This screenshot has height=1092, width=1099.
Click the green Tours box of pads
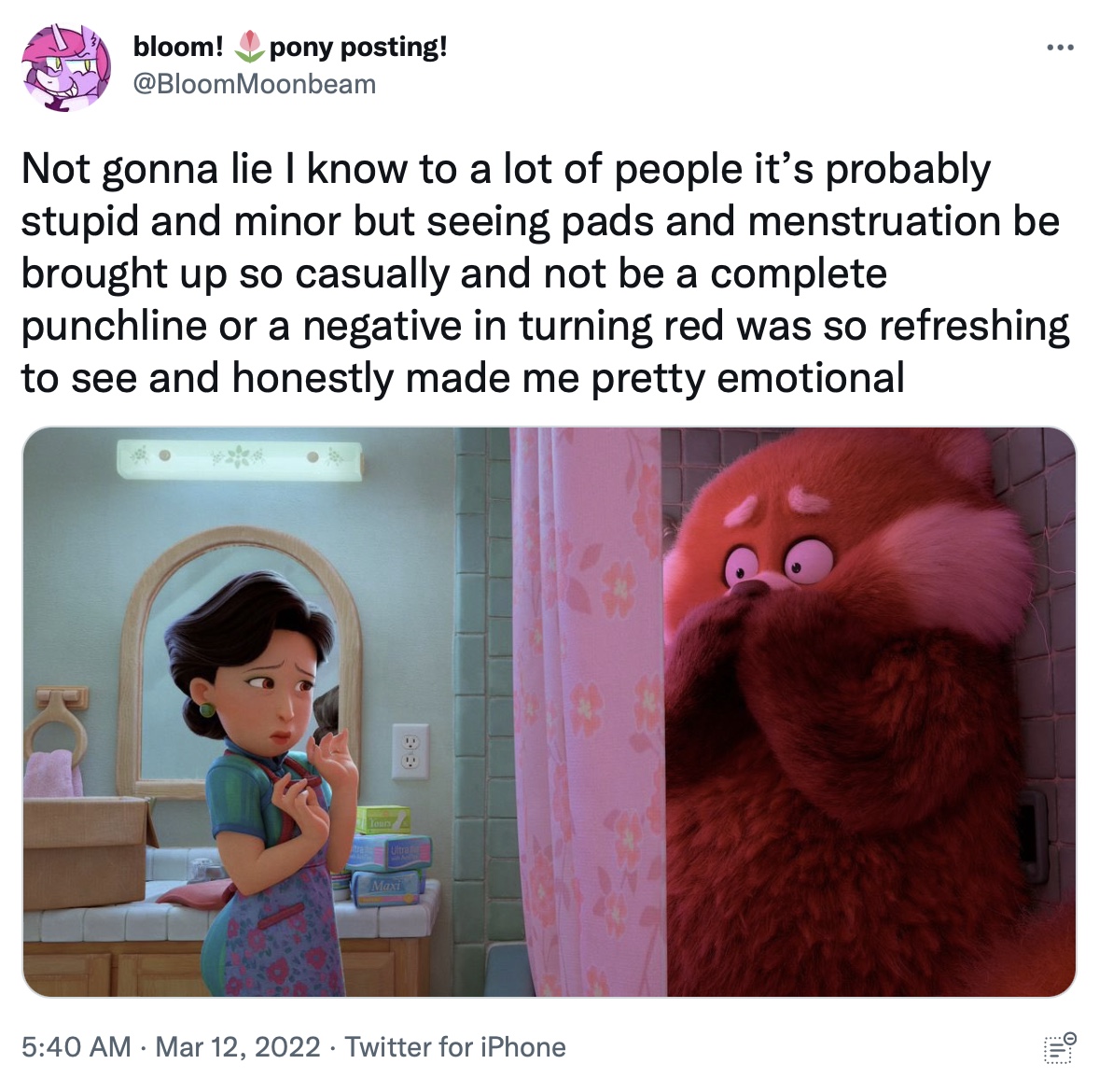pos(383,819)
